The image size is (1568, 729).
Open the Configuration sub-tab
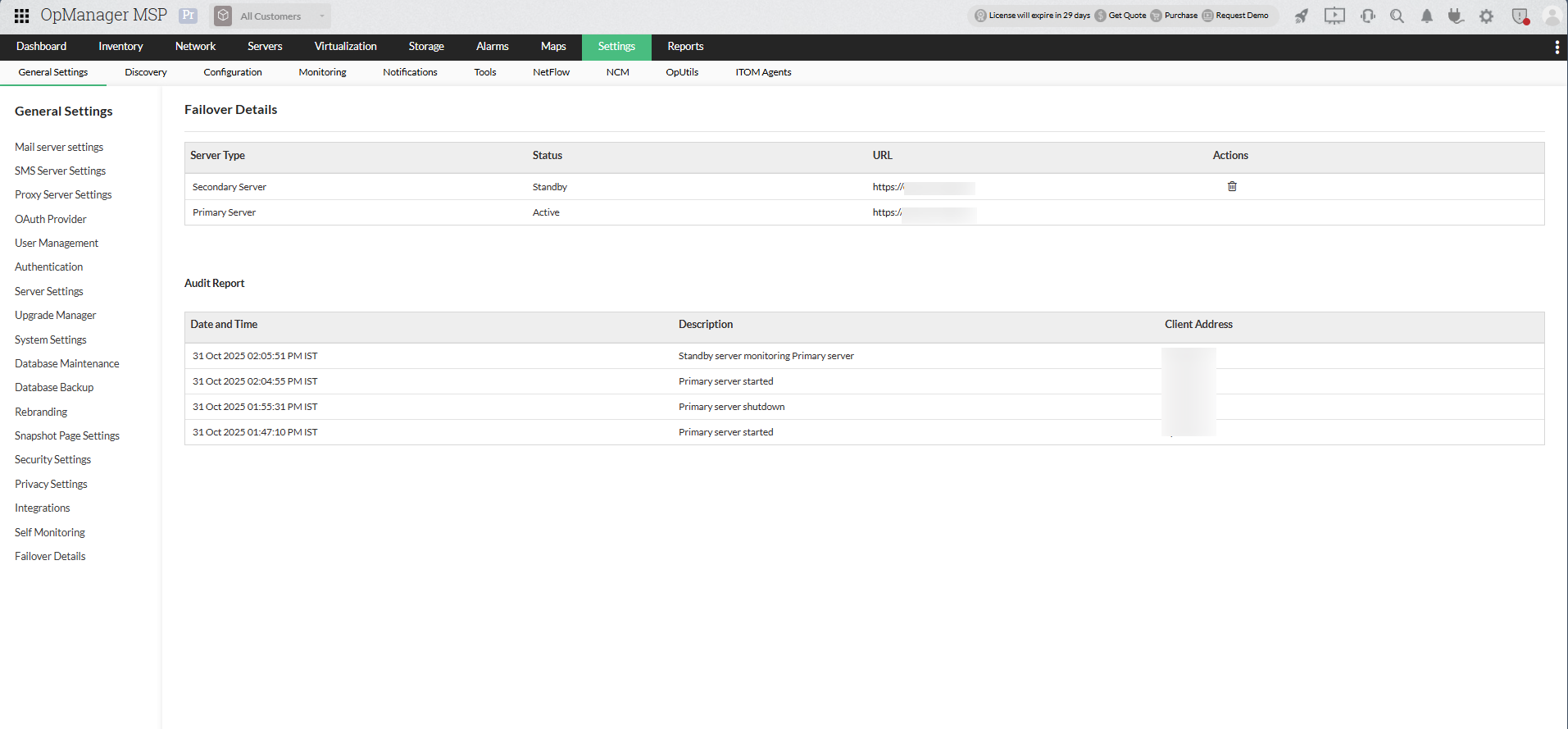click(x=233, y=72)
